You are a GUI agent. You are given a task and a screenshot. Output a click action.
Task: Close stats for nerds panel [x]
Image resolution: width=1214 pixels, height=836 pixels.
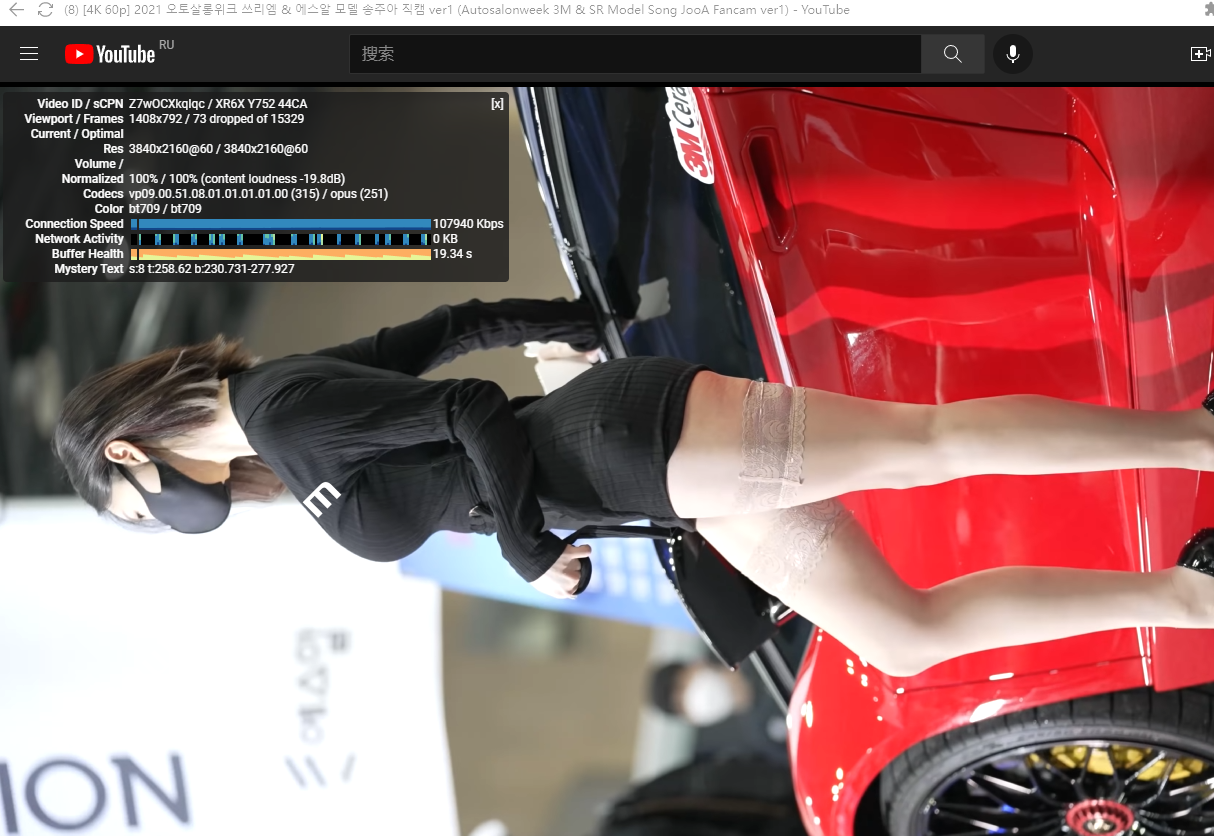click(497, 104)
